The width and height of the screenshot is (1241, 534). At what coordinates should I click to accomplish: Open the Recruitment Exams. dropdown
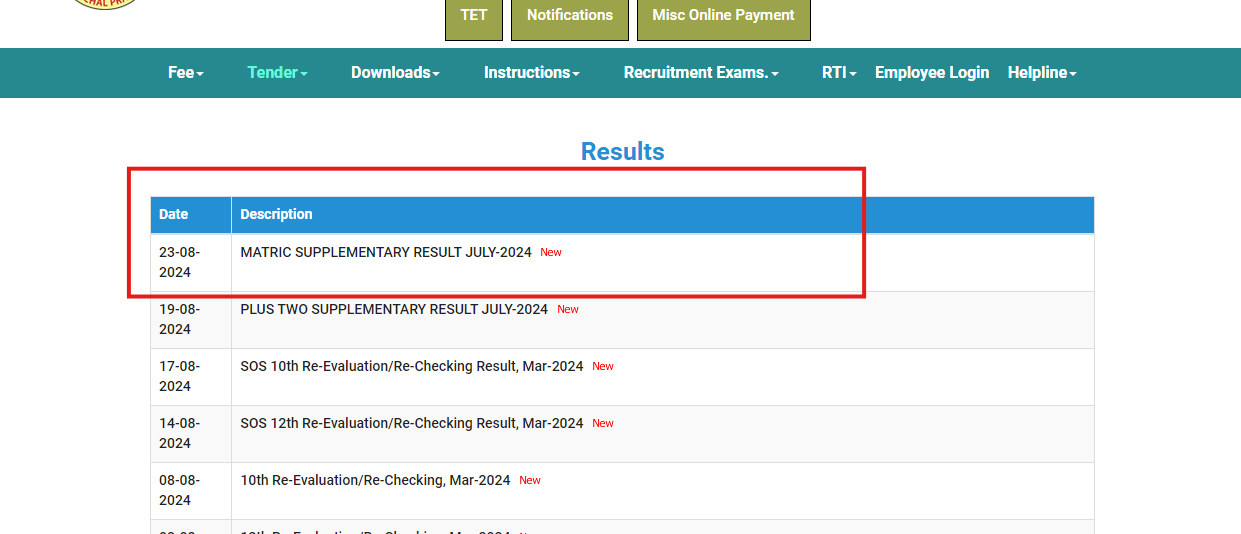(701, 73)
